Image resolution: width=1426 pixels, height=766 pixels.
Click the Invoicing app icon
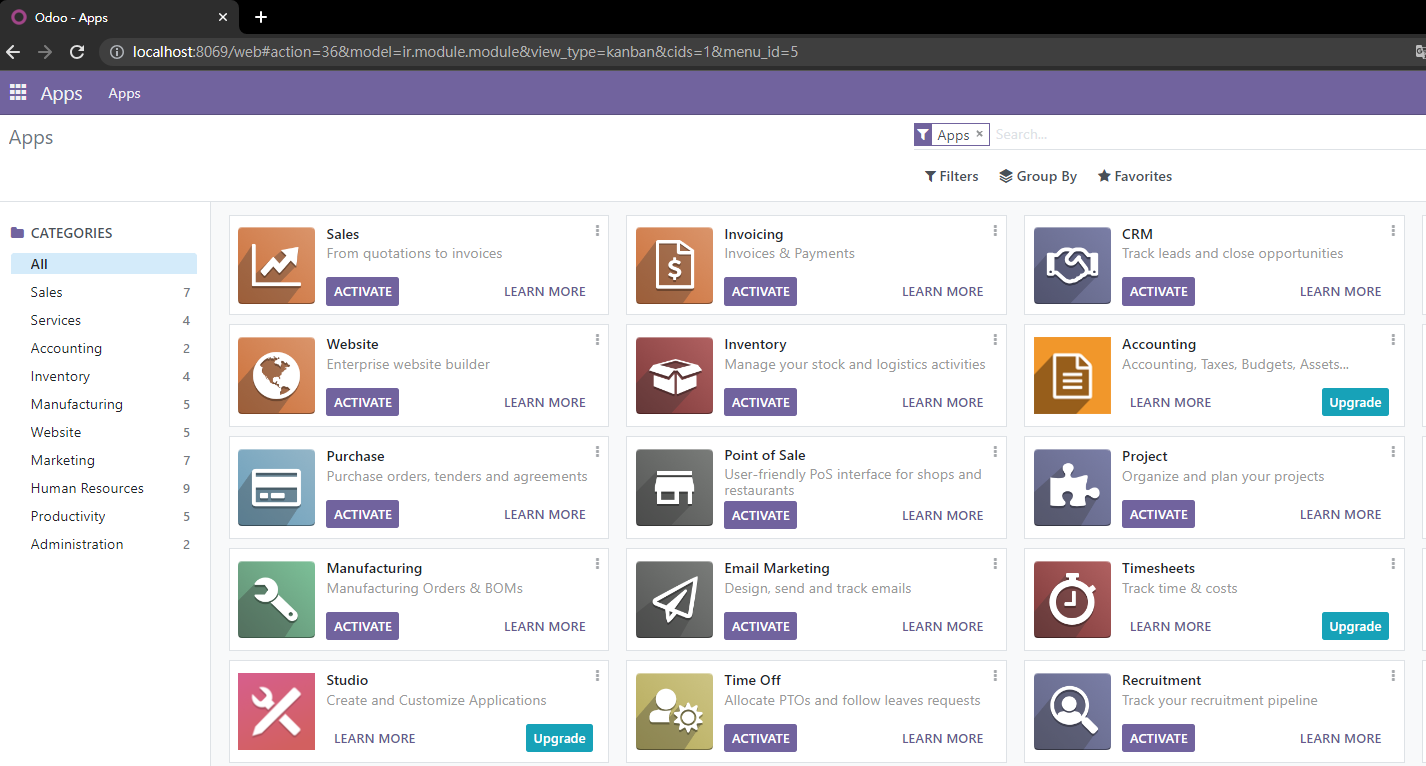(674, 266)
